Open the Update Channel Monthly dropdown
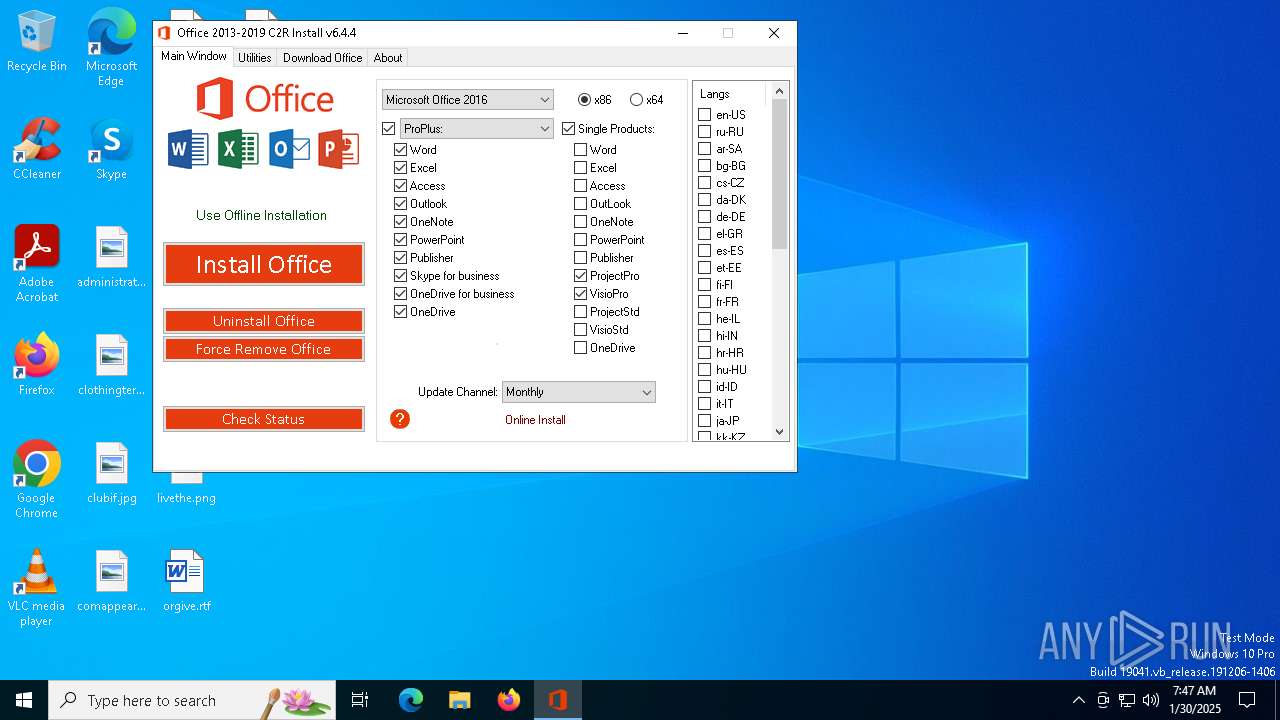This screenshot has width=1280, height=720. [578, 391]
